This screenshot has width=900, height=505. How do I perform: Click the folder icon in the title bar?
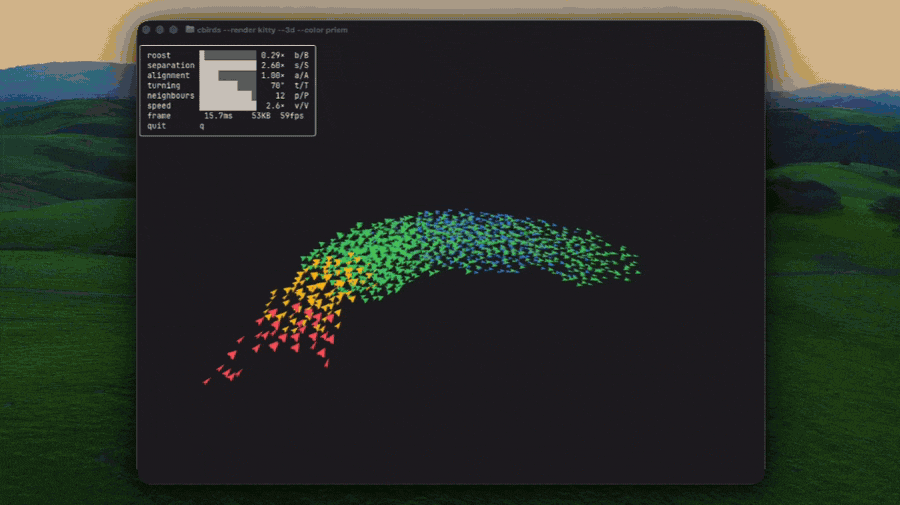[190, 29]
